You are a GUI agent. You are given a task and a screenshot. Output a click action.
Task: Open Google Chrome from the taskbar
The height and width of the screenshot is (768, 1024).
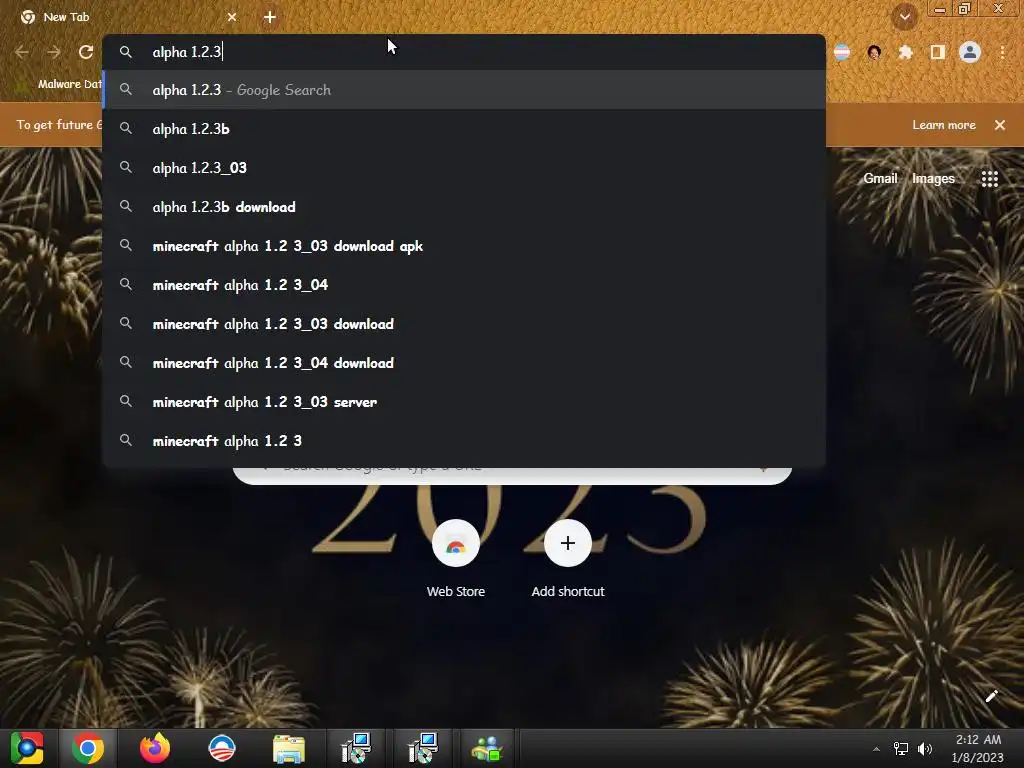88,748
